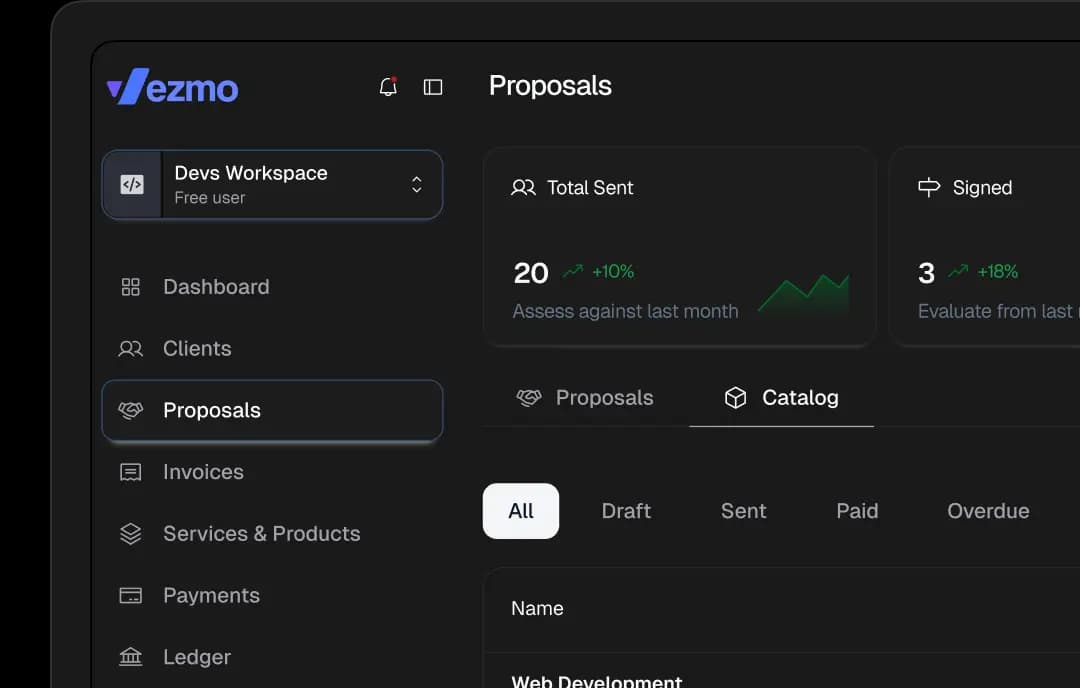Switch to the Proposals tab
Viewport: 1080px width, 688px height.
coord(585,397)
